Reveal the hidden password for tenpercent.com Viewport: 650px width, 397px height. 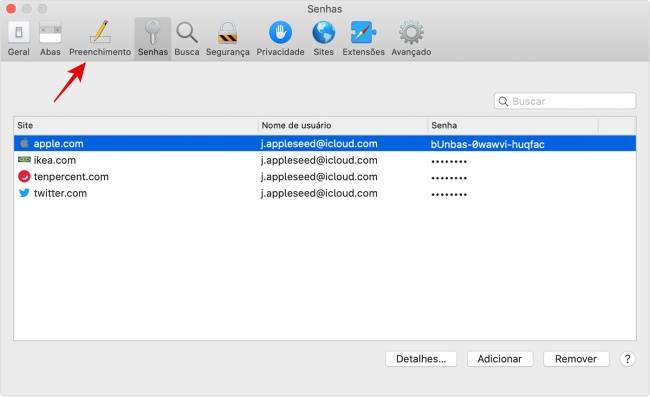[x=449, y=178]
